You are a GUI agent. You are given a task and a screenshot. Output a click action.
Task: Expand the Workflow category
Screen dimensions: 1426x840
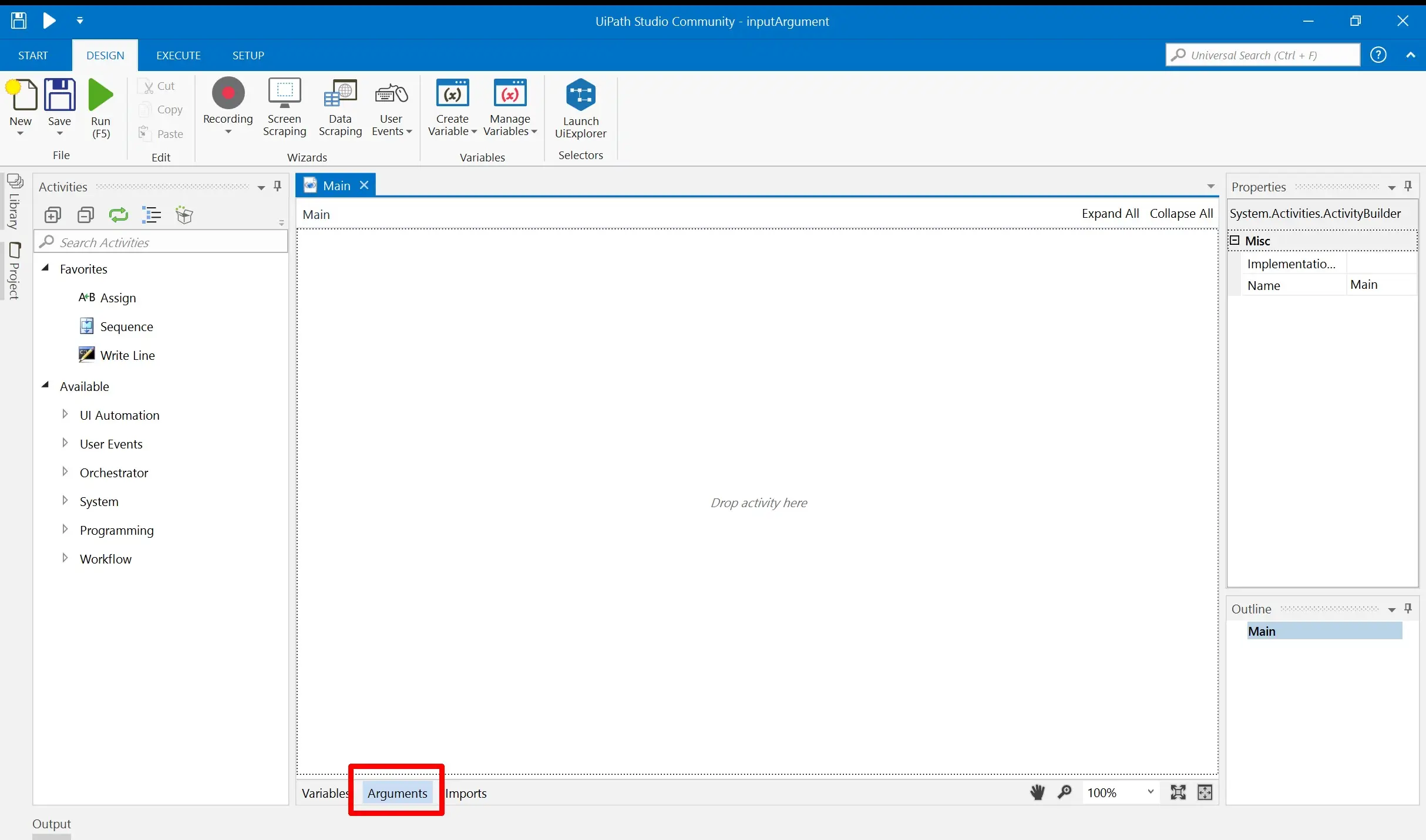coord(65,558)
